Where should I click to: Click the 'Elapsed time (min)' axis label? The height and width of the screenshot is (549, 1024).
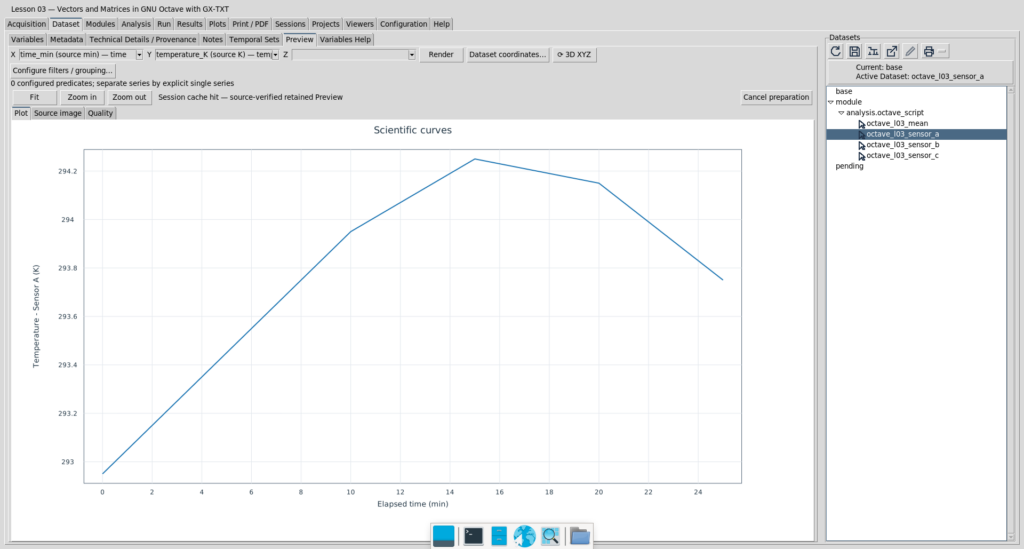point(412,504)
